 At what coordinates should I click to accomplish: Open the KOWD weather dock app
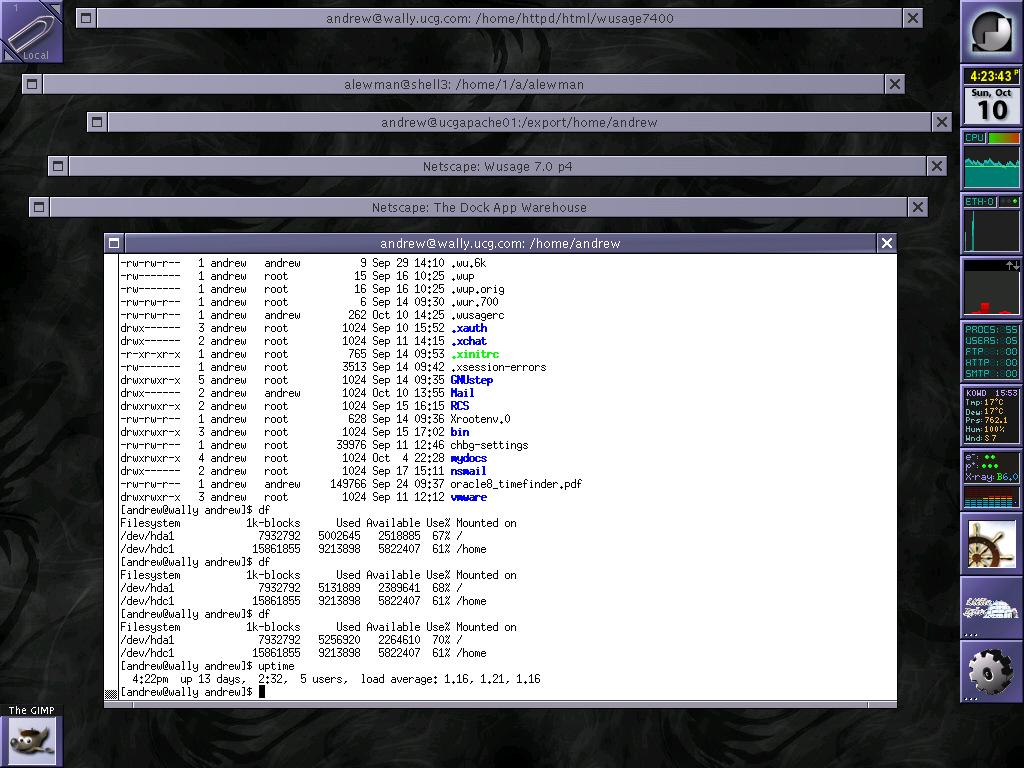[991, 416]
